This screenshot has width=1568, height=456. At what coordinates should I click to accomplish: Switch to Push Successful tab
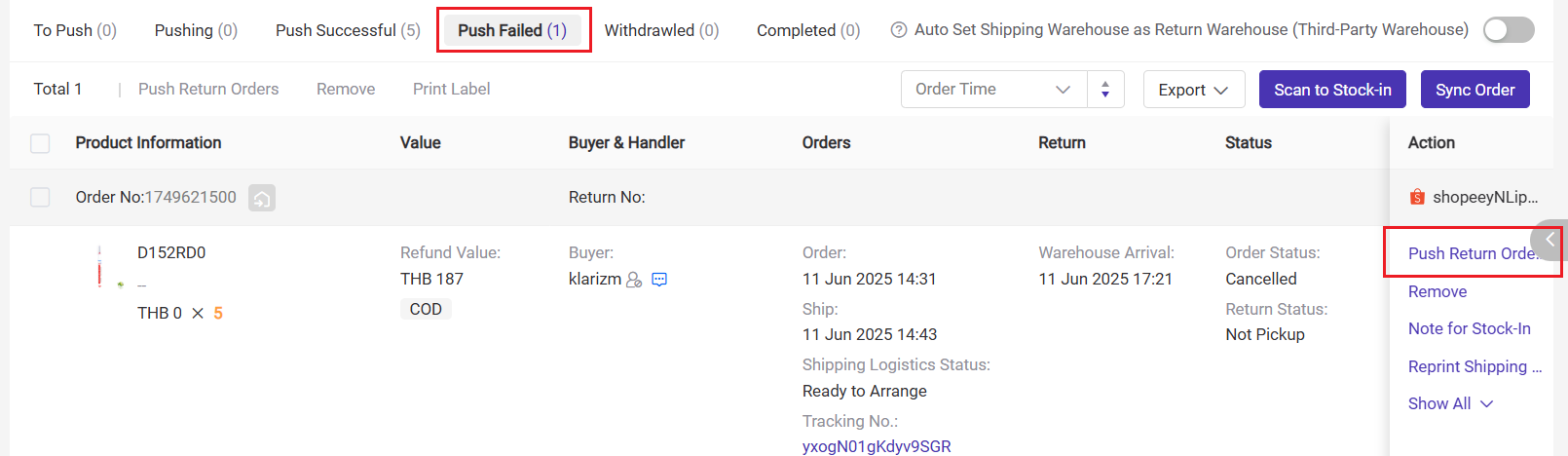click(x=348, y=30)
